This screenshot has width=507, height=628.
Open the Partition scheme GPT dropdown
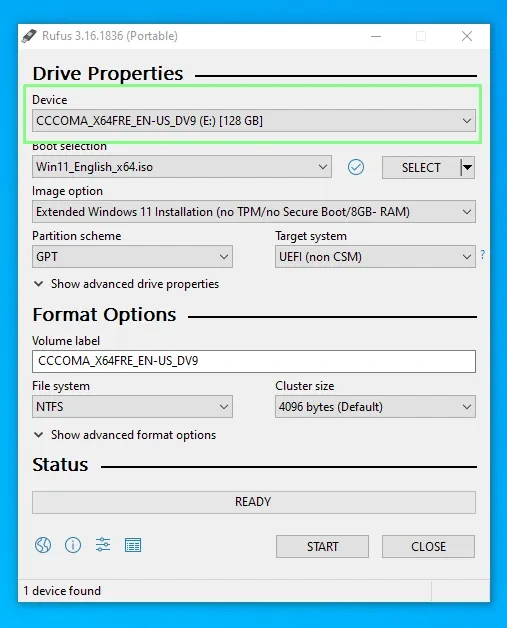click(132, 256)
